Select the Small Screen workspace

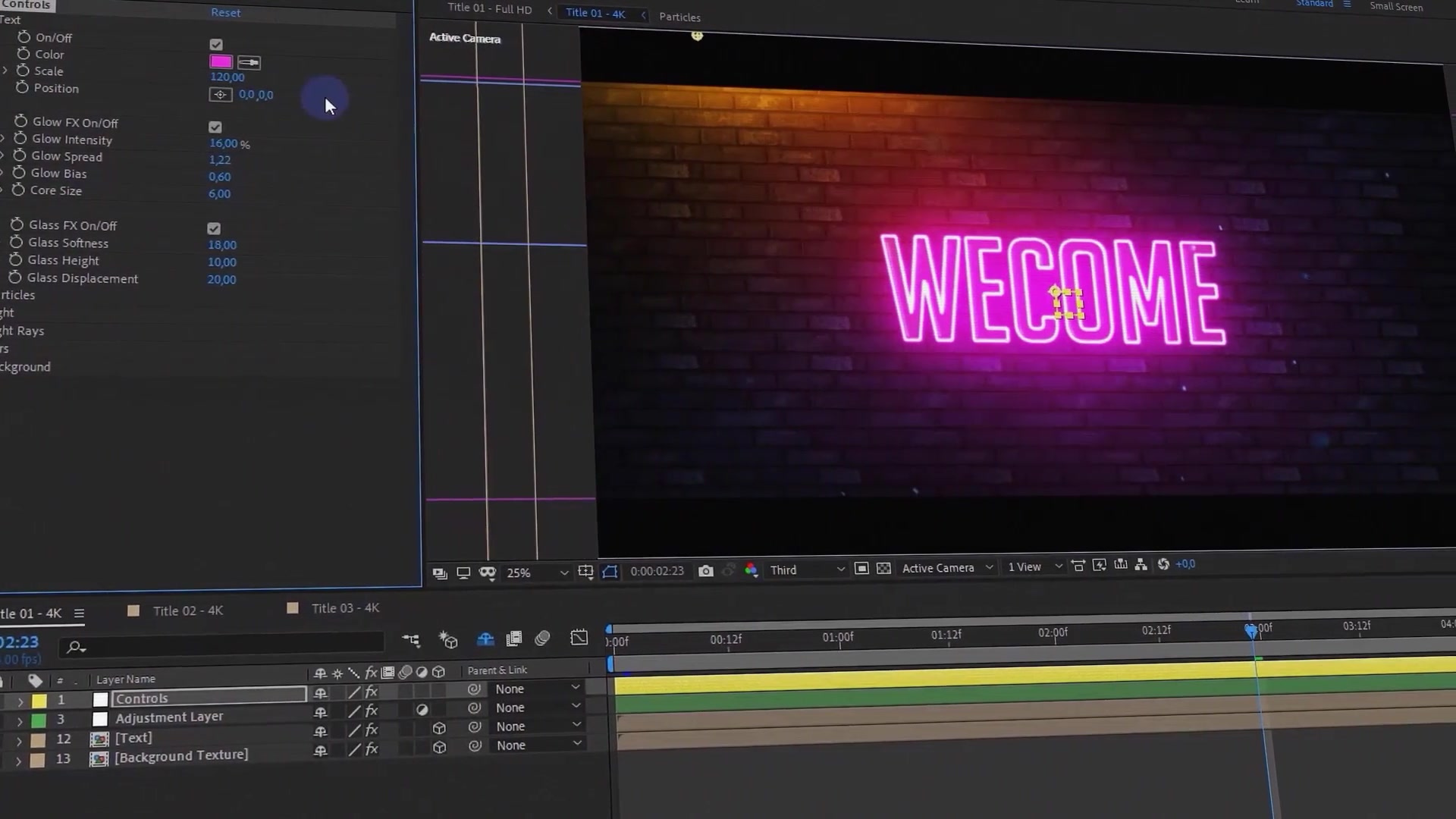(x=1395, y=7)
